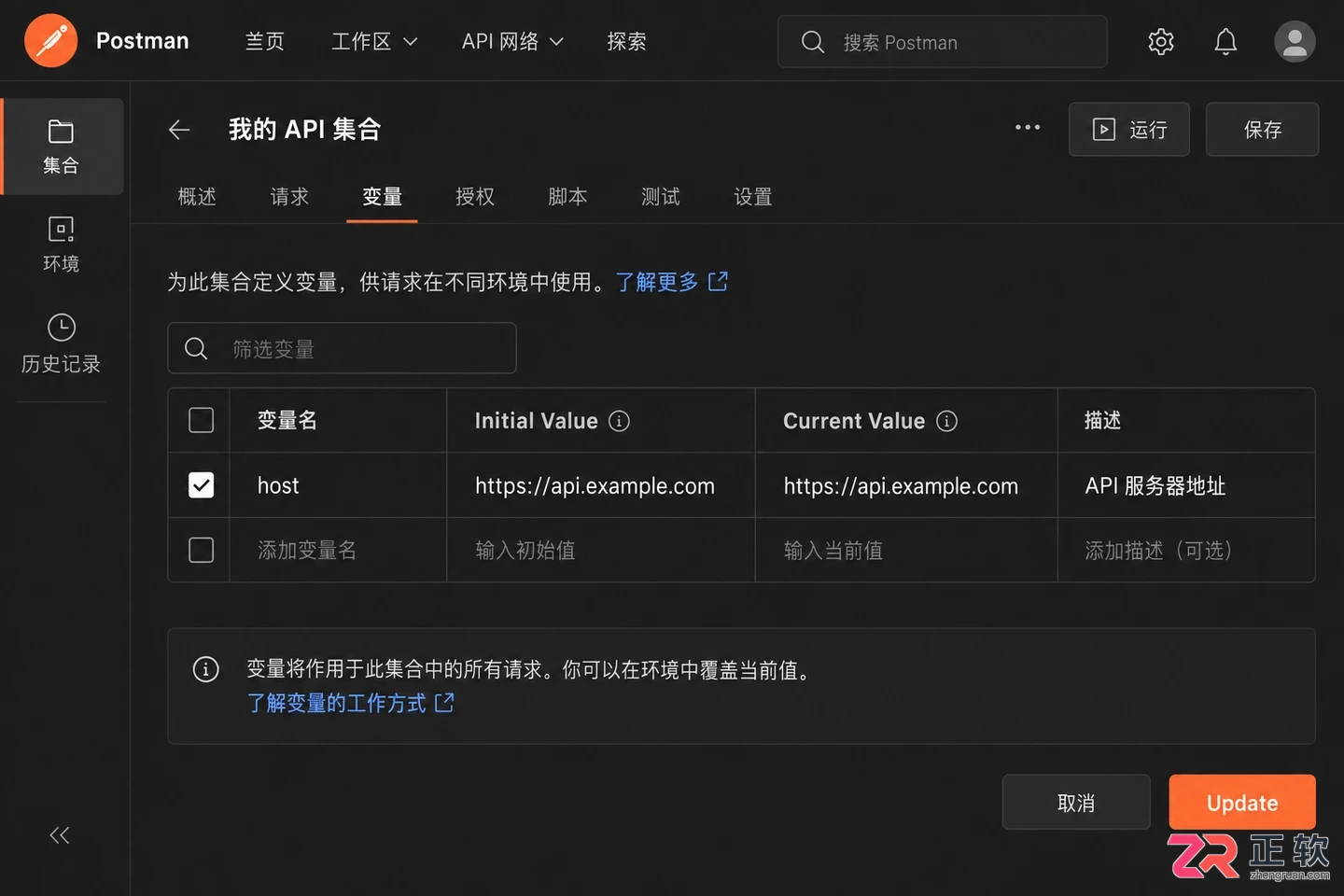Open the 测试 tab
This screenshot has height=896, width=1344.
661,197
